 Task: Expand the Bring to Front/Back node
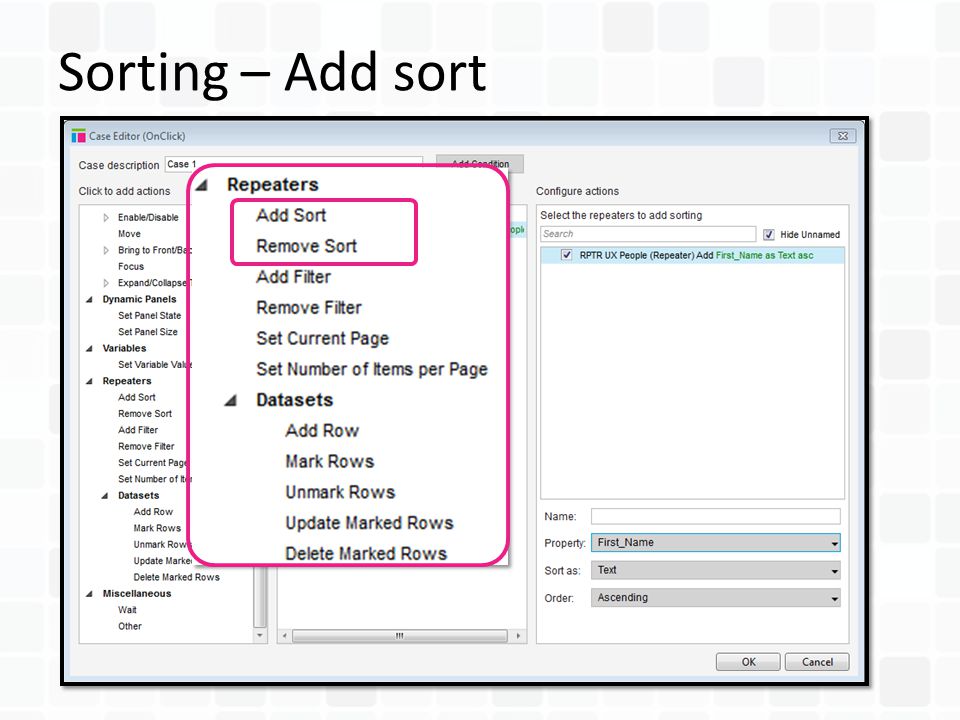[x=106, y=250]
